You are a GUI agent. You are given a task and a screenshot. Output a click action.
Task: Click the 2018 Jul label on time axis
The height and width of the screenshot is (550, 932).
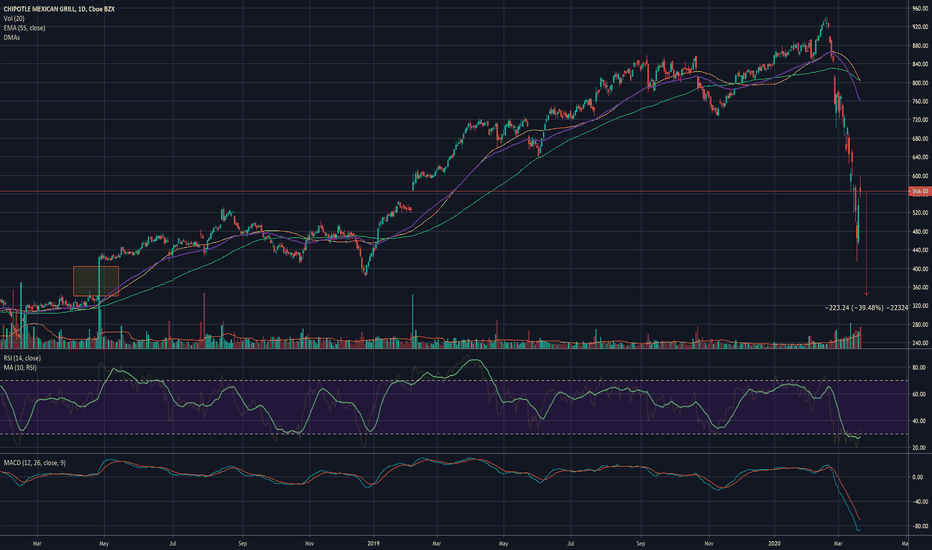(173, 543)
